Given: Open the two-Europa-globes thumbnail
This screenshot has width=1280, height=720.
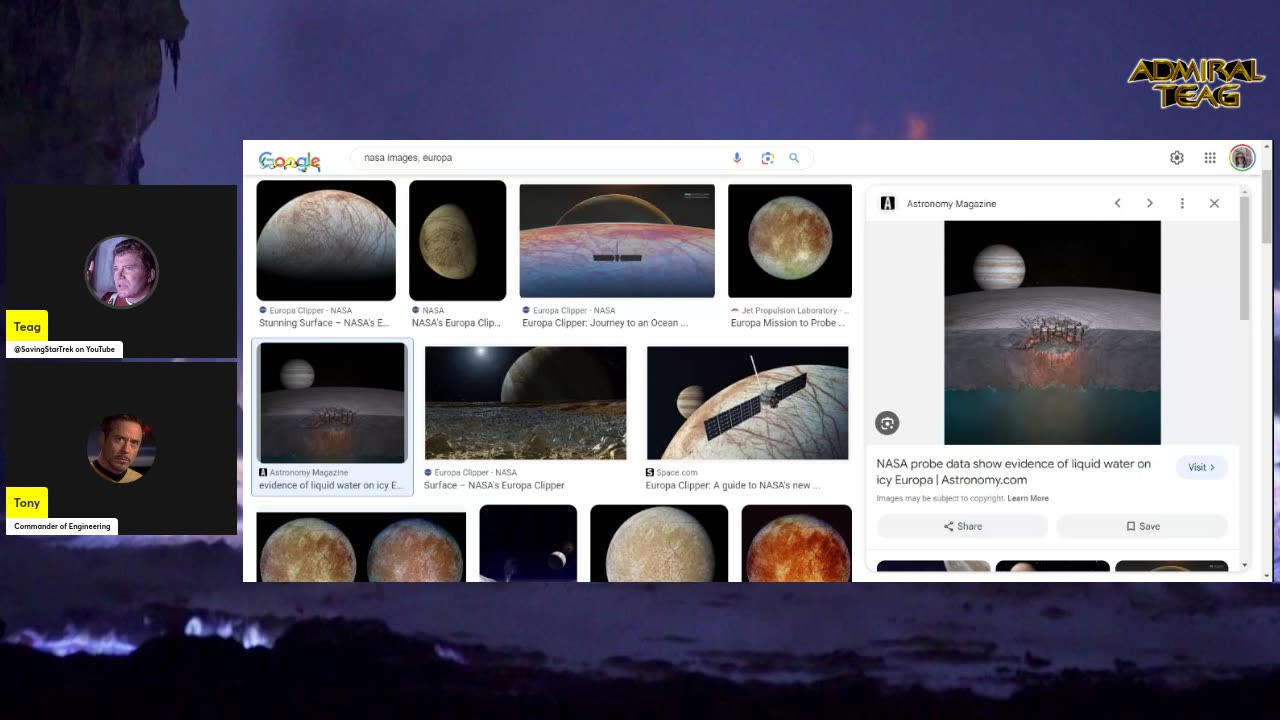Looking at the screenshot, I should [x=361, y=546].
